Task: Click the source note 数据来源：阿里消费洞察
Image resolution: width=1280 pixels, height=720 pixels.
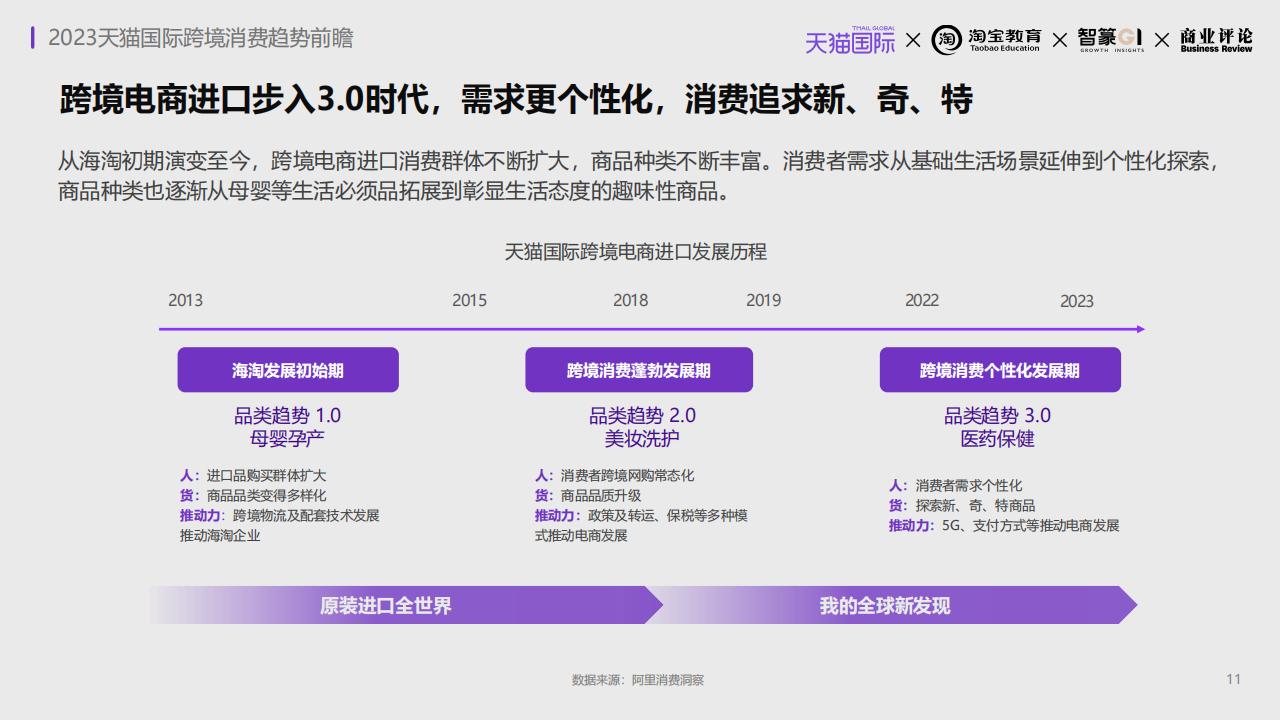Action: point(638,680)
